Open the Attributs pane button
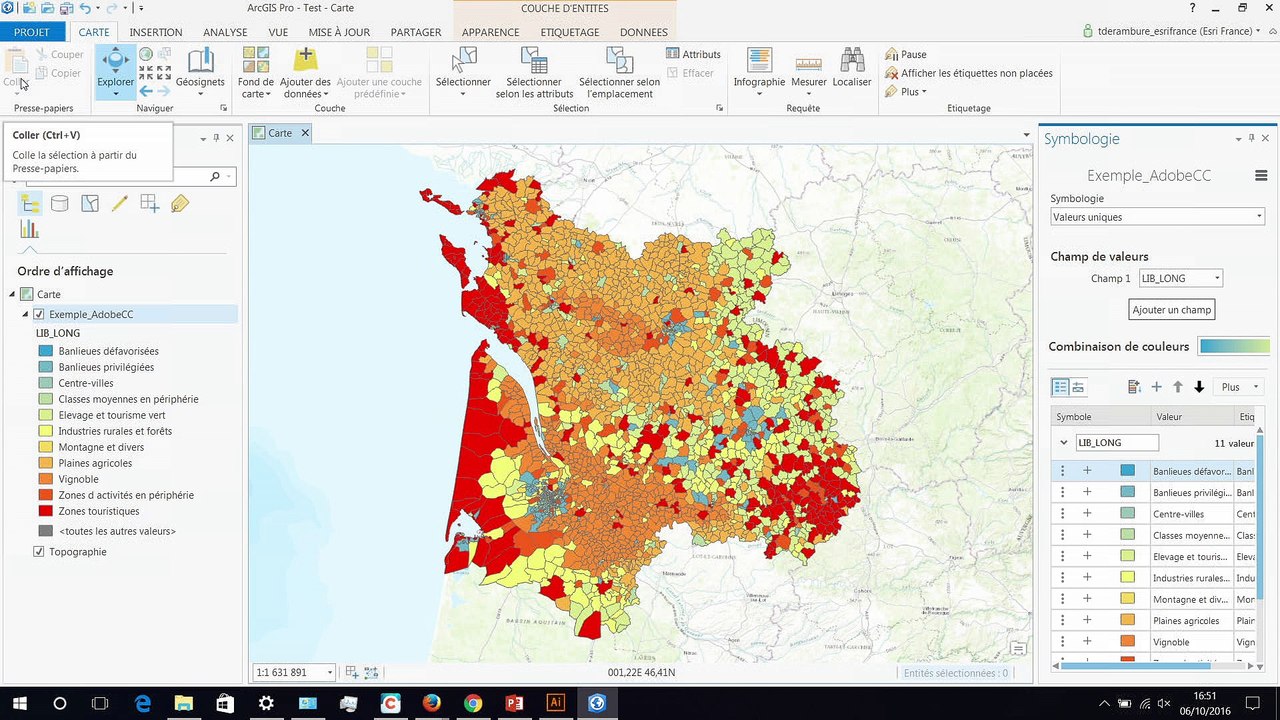Screen dimensions: 1280x720 point(694,54)
